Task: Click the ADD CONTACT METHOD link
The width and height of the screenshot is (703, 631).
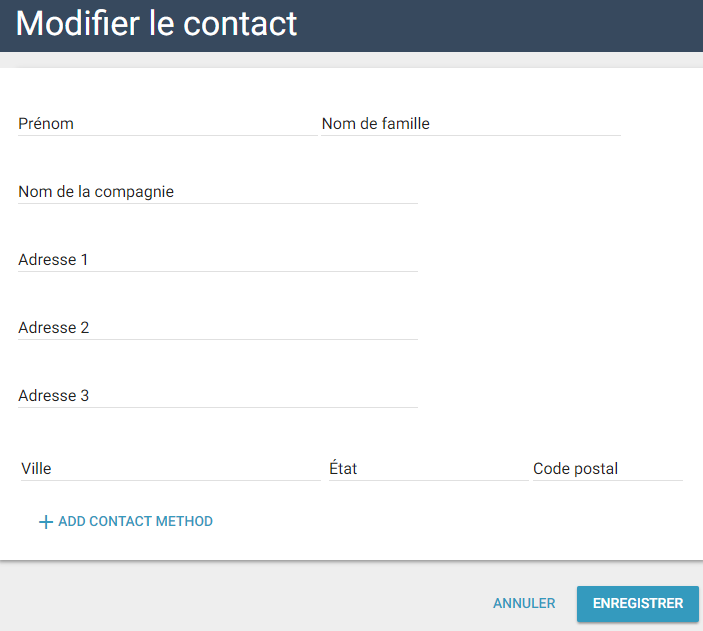Action: coord(135,521)
